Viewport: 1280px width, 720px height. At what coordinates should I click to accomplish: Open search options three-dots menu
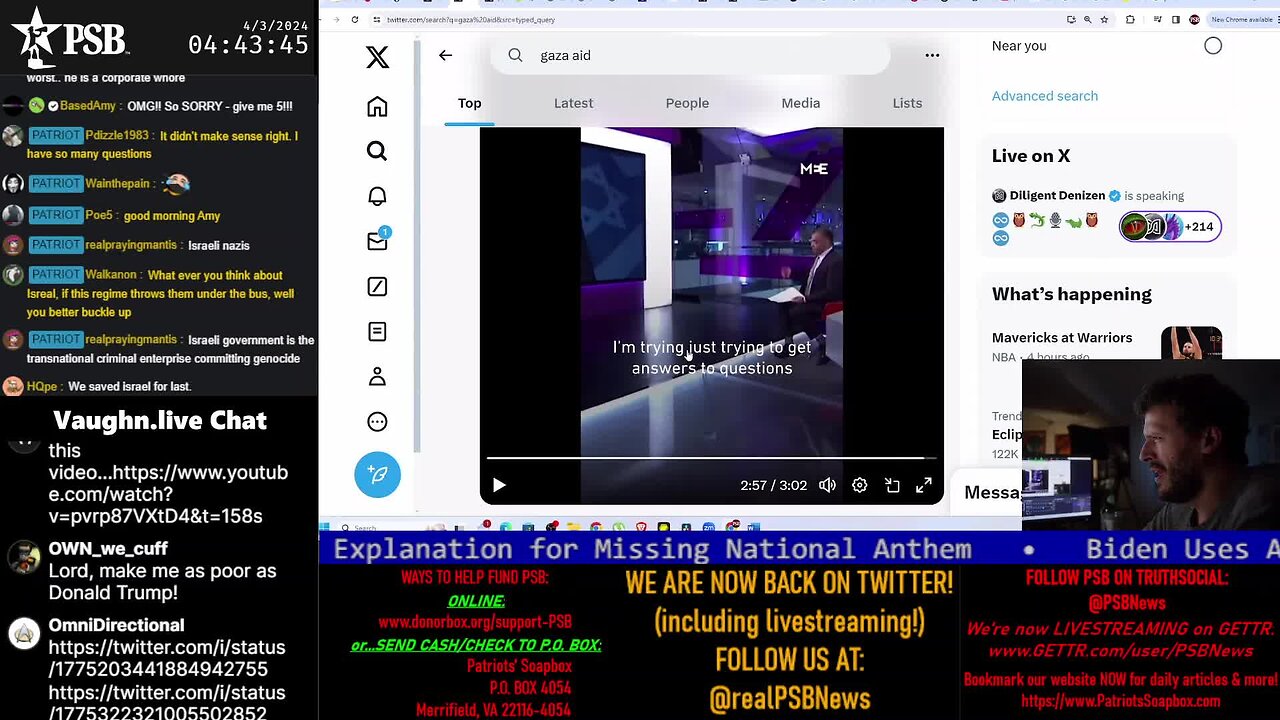[x=932, y=55]
